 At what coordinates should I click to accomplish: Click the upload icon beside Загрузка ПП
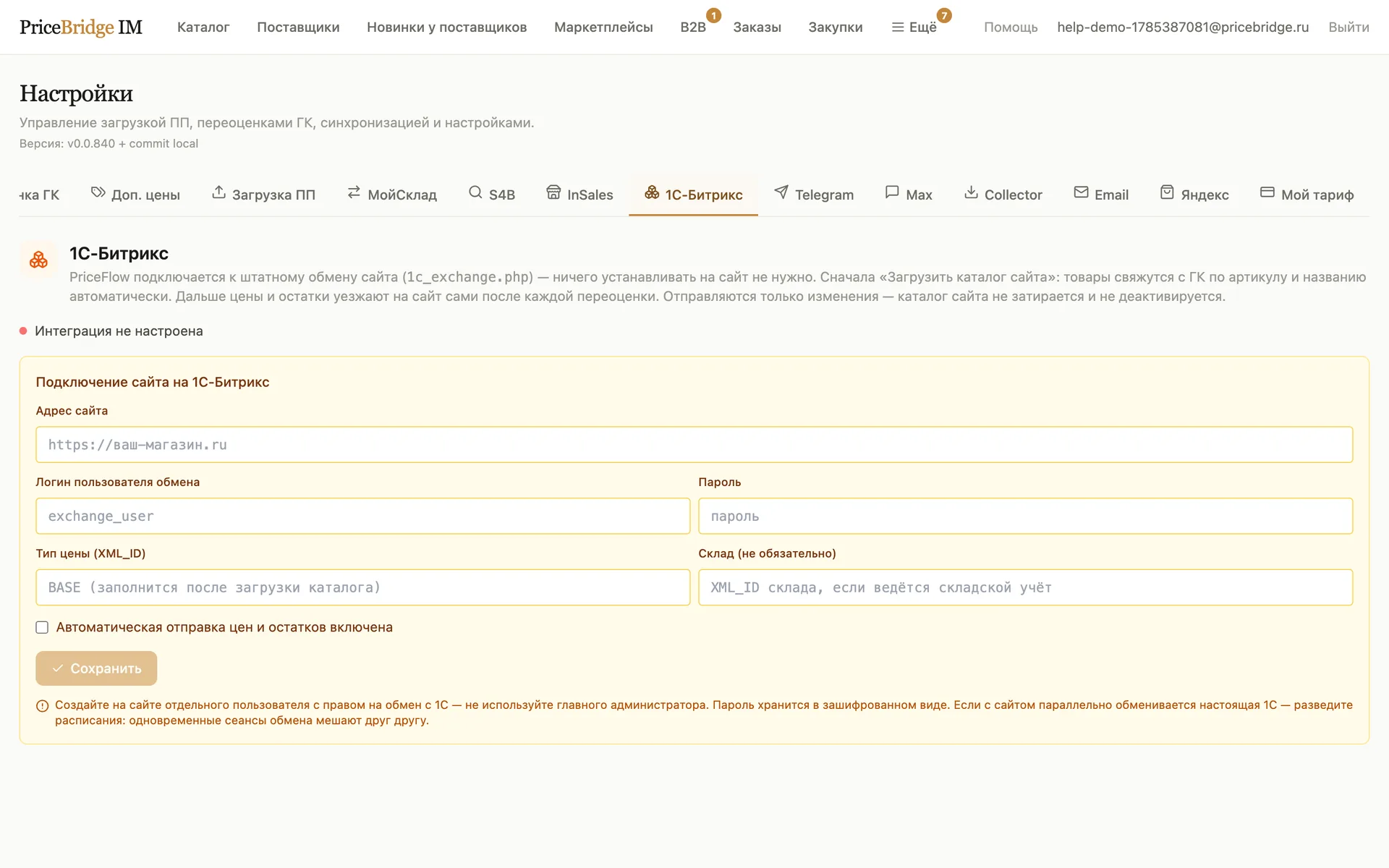[x=218, y=192]
